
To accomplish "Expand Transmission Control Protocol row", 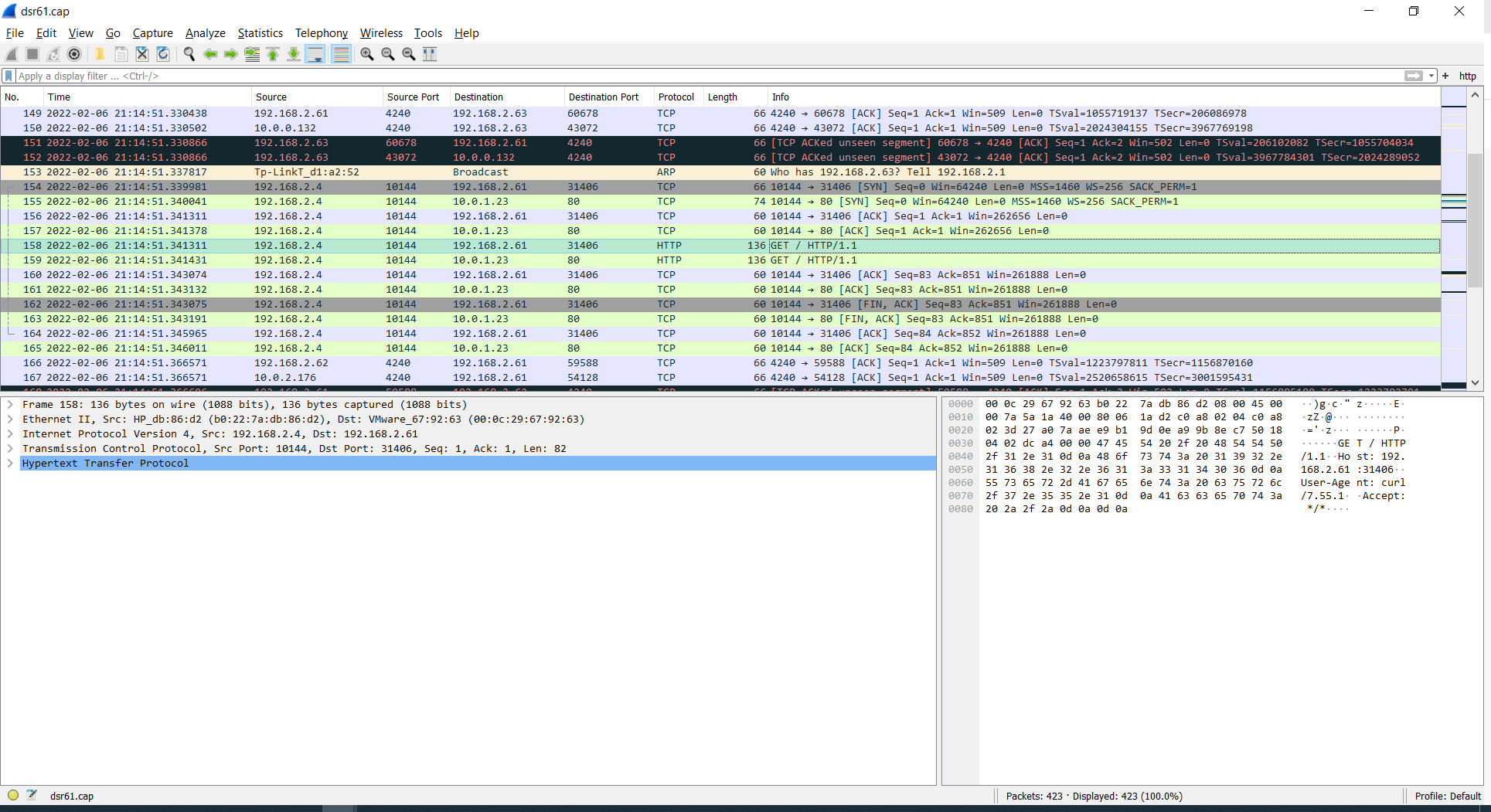I will pyautogui.click(x=10, y=448).
